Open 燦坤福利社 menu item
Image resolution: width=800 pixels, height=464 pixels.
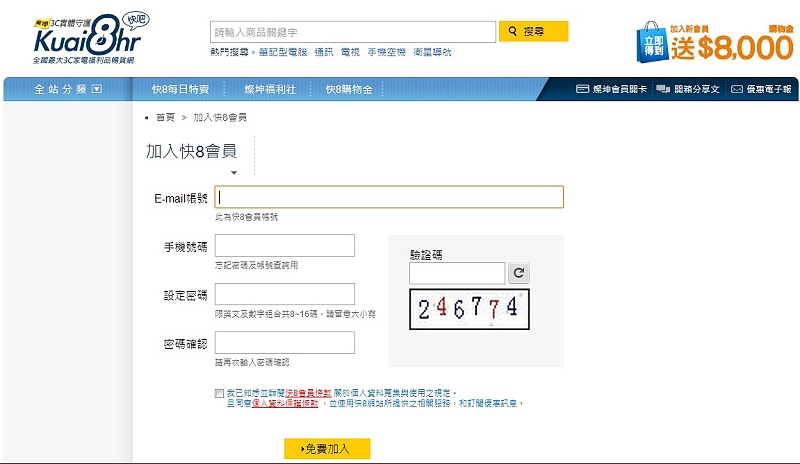coord(270,89)
